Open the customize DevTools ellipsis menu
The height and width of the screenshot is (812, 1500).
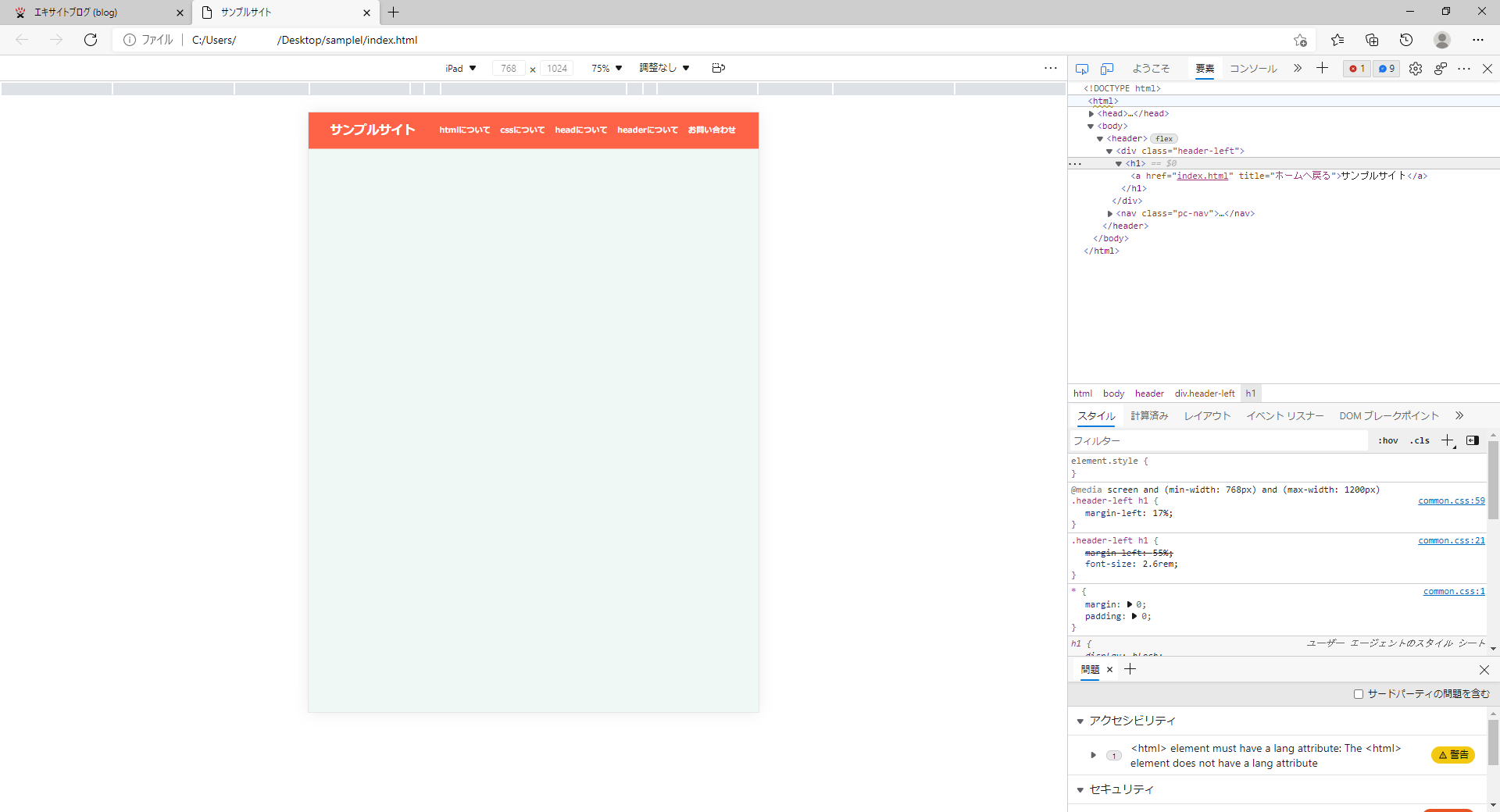pyautogui.click(x=1464, y=69)
